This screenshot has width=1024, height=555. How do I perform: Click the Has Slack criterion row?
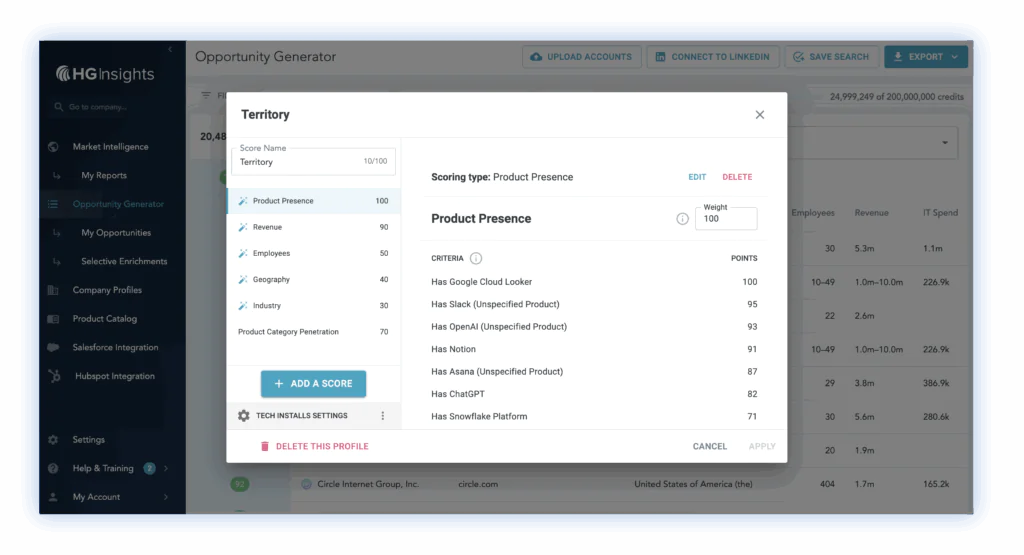click(x=594, y=304)
